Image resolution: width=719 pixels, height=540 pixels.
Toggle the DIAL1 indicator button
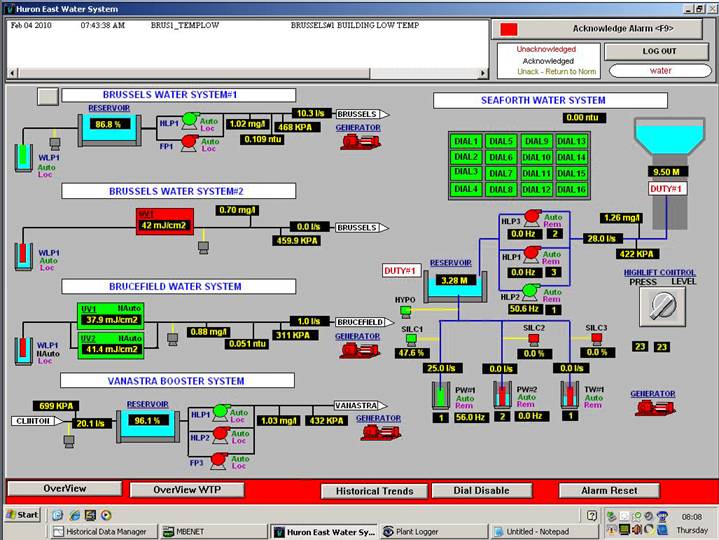(466, 142)
